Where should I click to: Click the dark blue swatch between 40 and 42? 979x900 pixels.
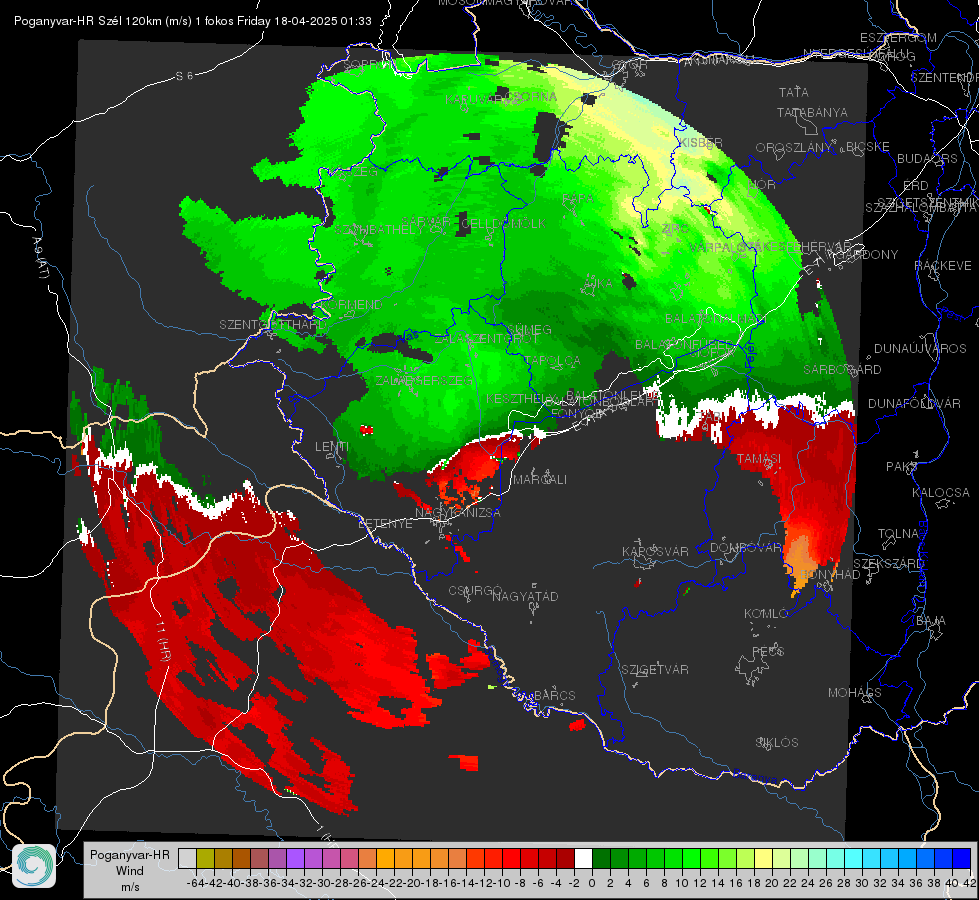click(962, 858)
